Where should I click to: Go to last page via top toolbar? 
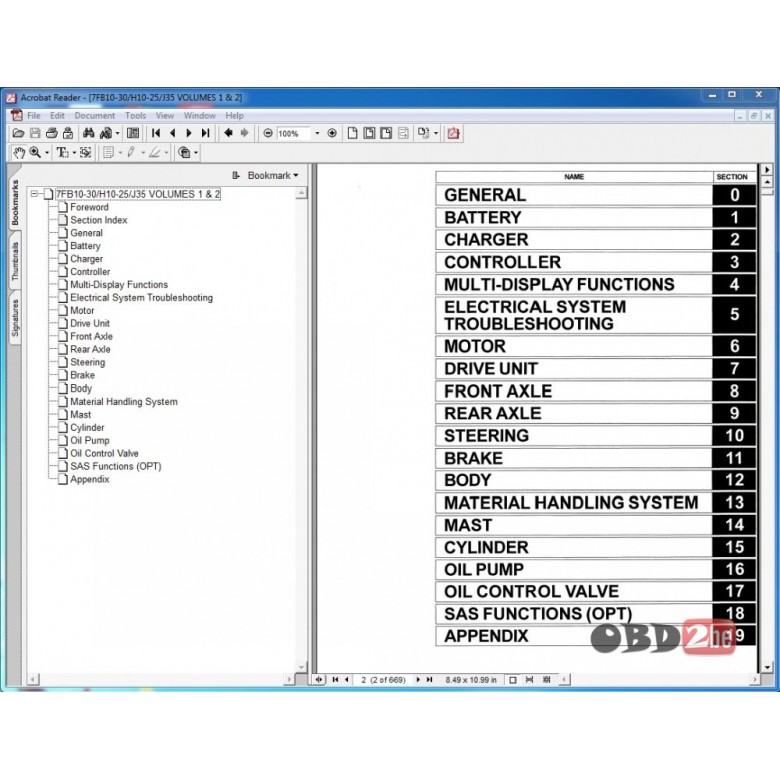(x=205, y=133)
